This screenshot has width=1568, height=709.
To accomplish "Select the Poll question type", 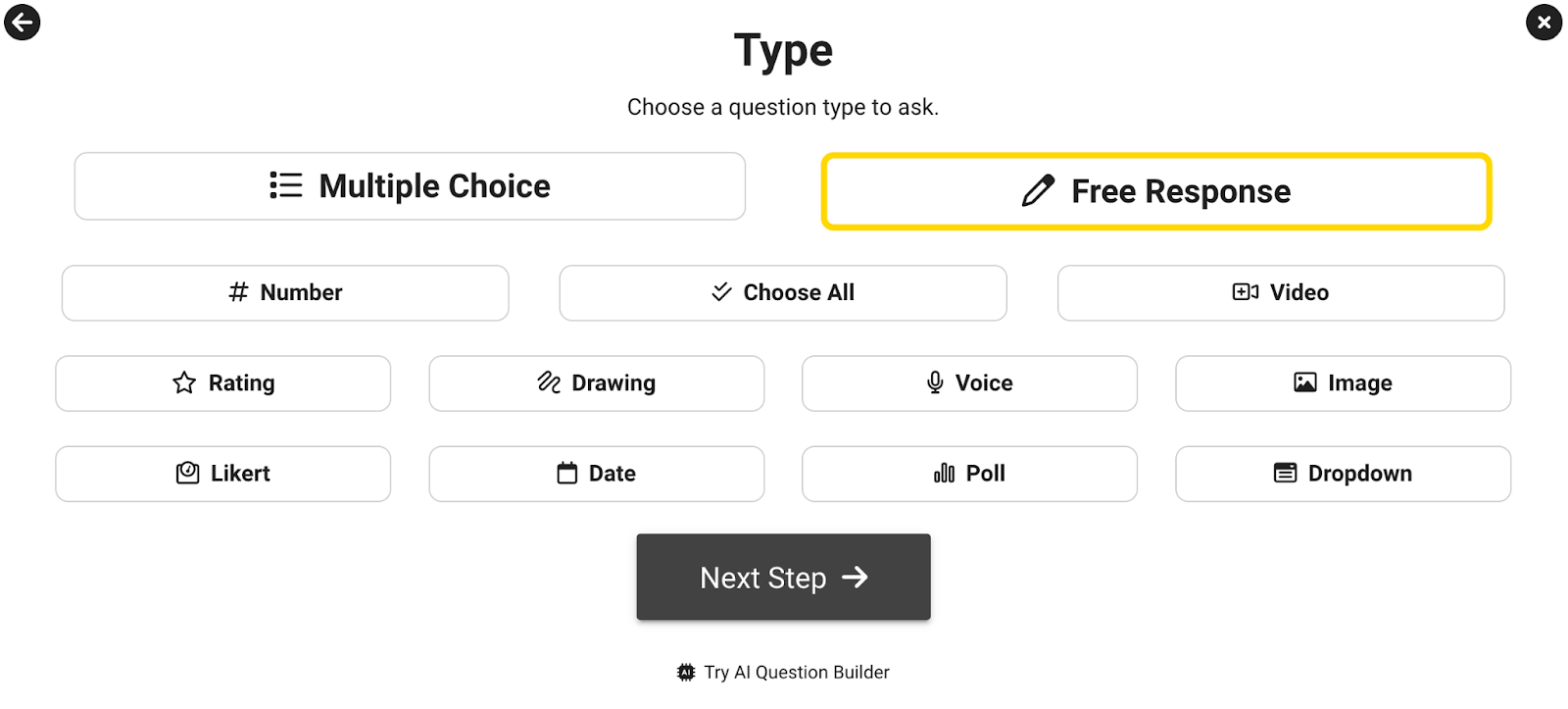I will coord(969,474).
